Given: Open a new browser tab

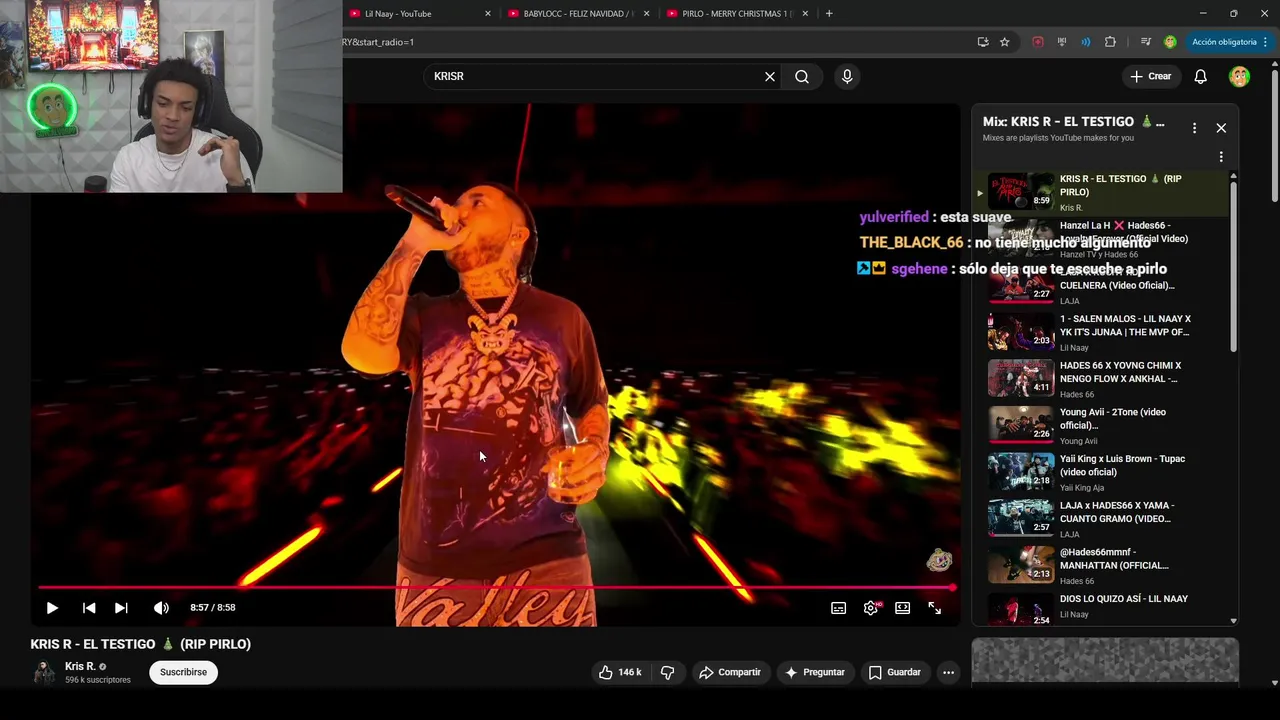Looking at the screenshot, I should point(829,14).
